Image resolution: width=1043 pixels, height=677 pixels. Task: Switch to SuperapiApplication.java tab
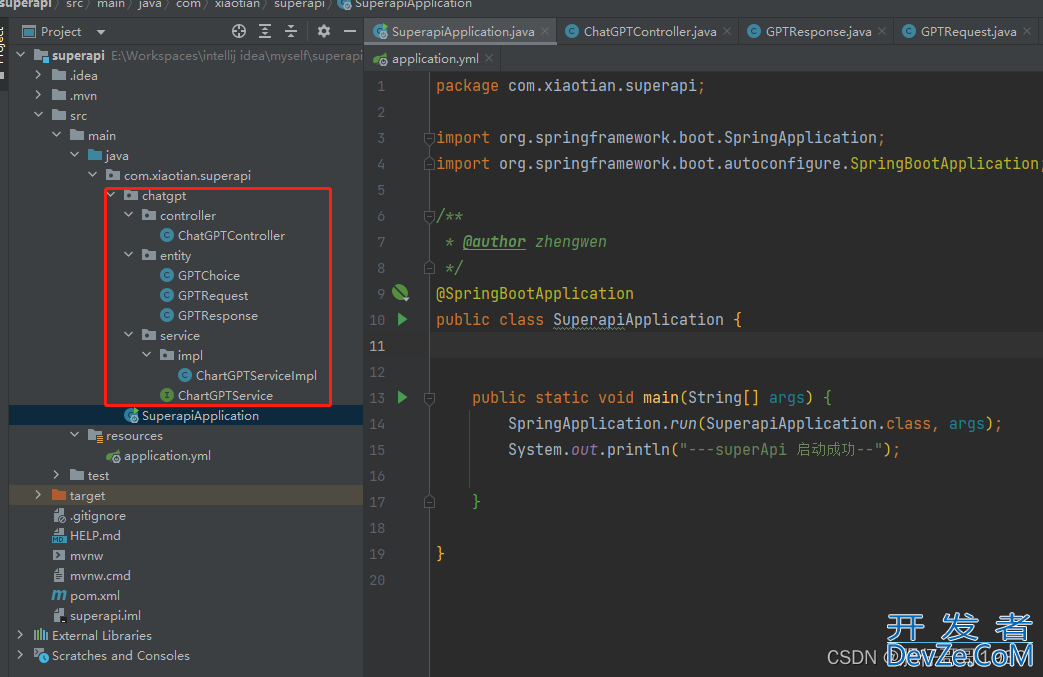(462, 31)
